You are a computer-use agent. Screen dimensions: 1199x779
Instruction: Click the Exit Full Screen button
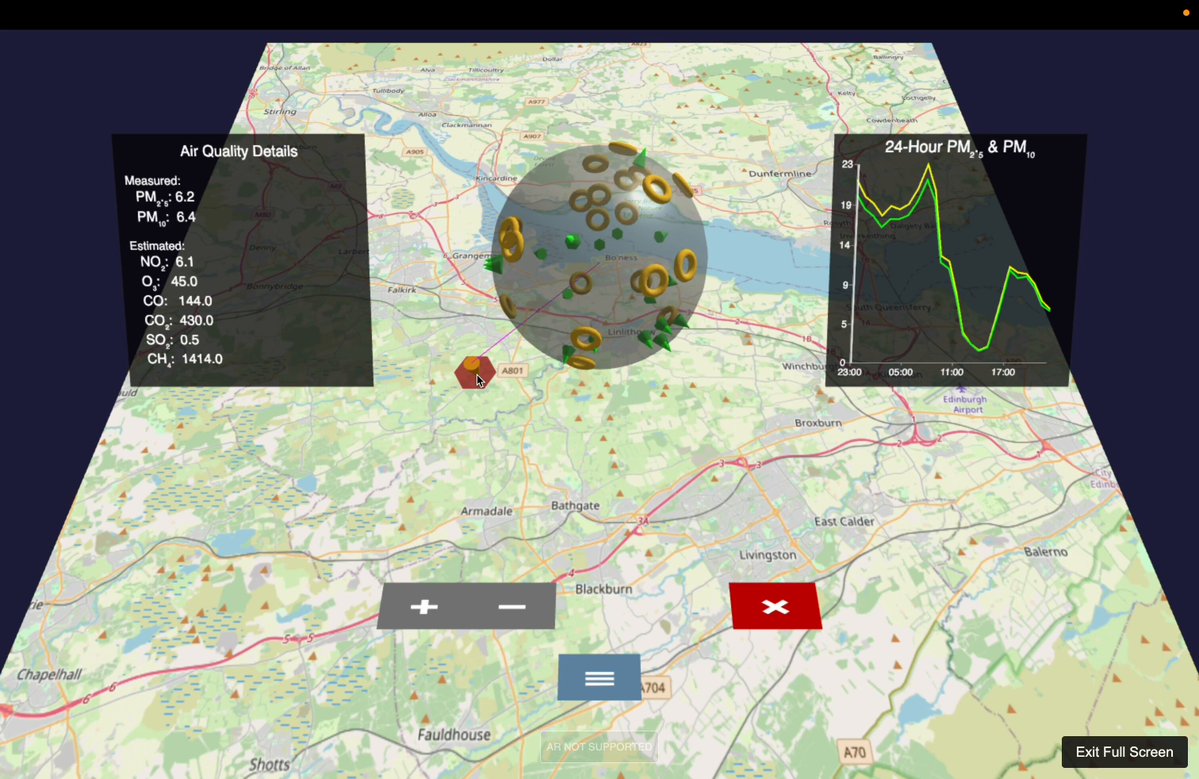point(1124,752)
